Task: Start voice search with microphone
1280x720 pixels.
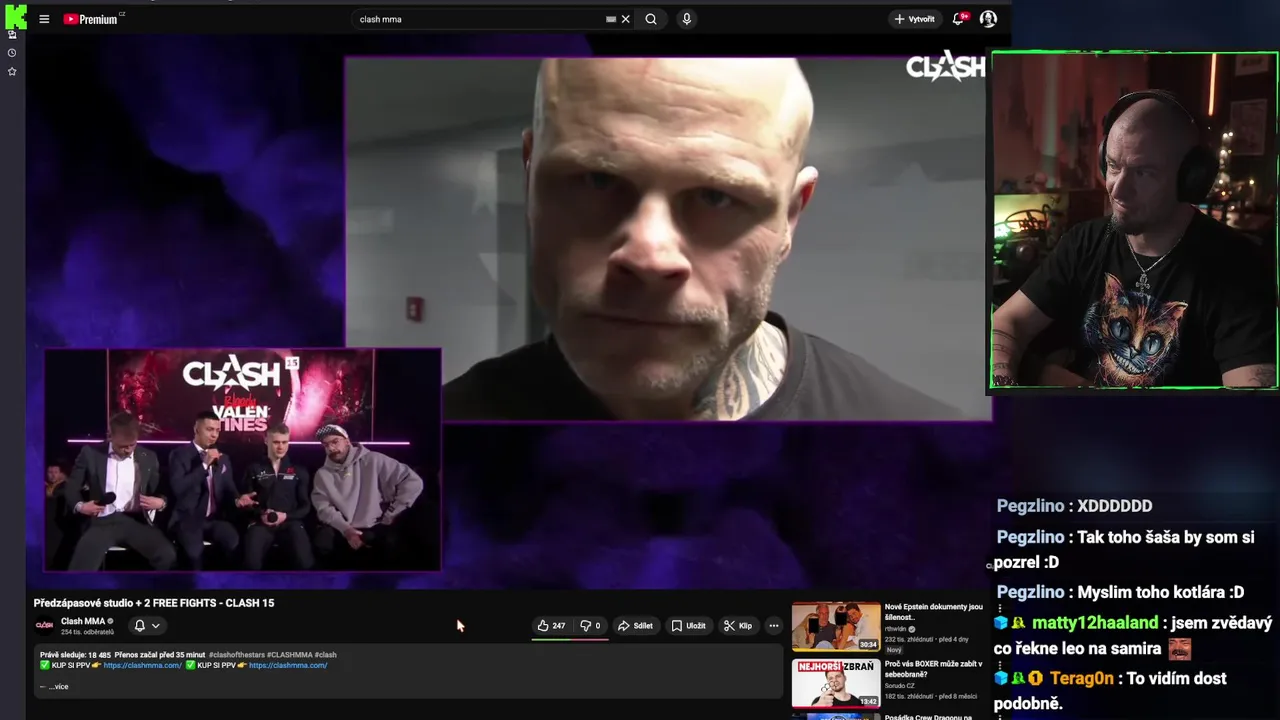Action: [x=686, y=19]
